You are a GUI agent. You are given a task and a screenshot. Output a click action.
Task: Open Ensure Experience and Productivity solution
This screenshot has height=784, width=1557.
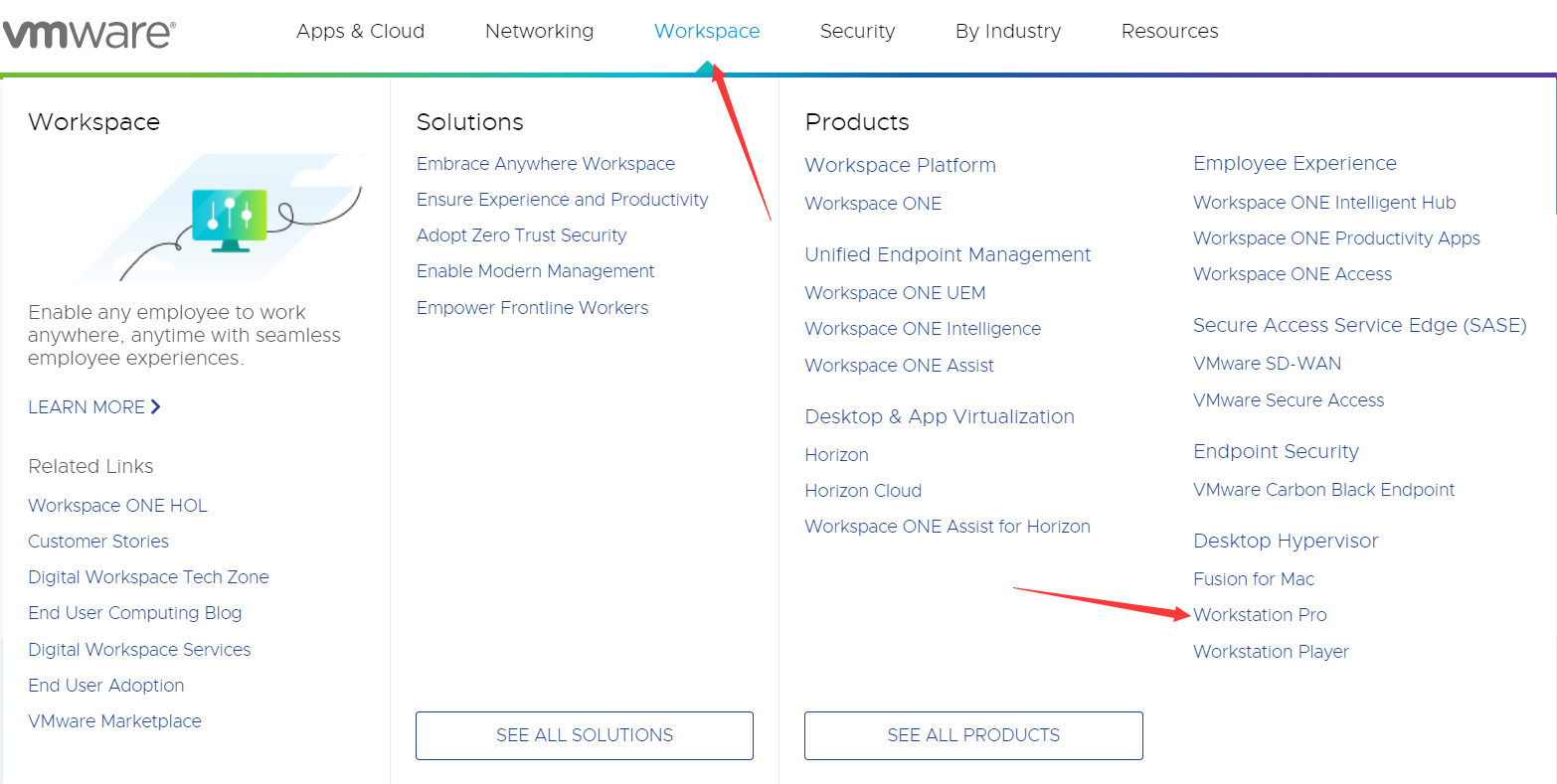[x=563, y=200]
